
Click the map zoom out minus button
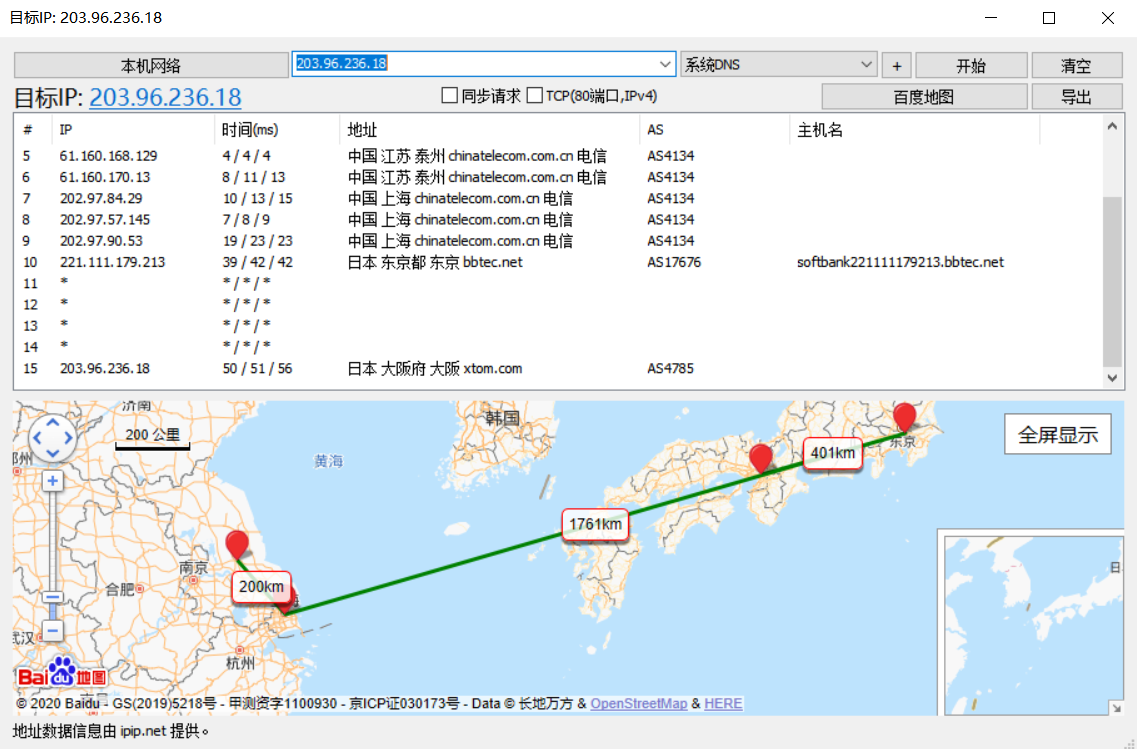[53, 631]
